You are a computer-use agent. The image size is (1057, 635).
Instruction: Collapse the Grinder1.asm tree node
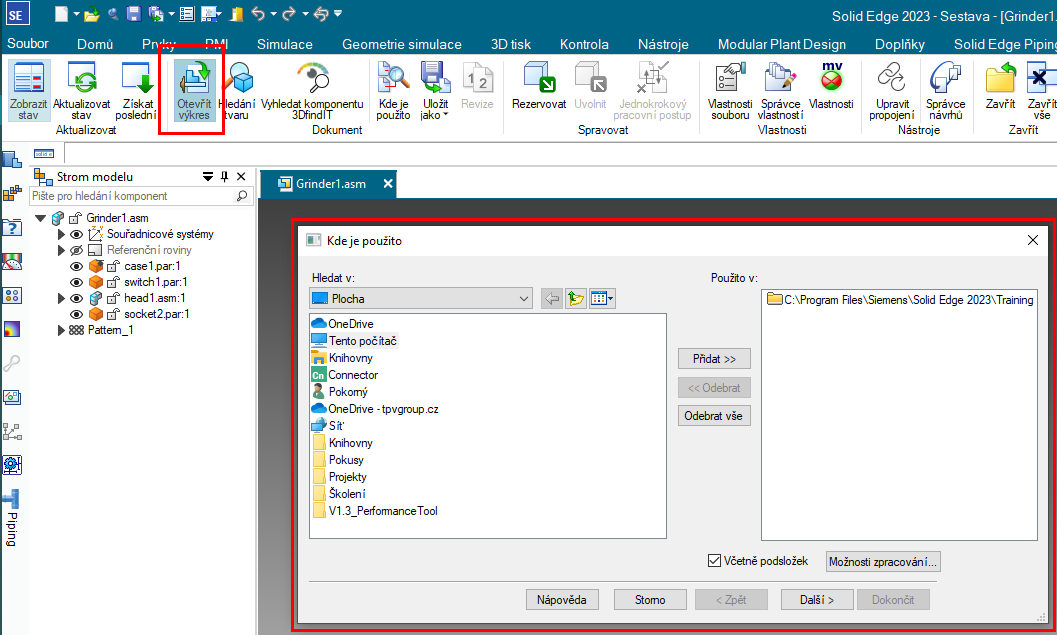tap(40, 218)
